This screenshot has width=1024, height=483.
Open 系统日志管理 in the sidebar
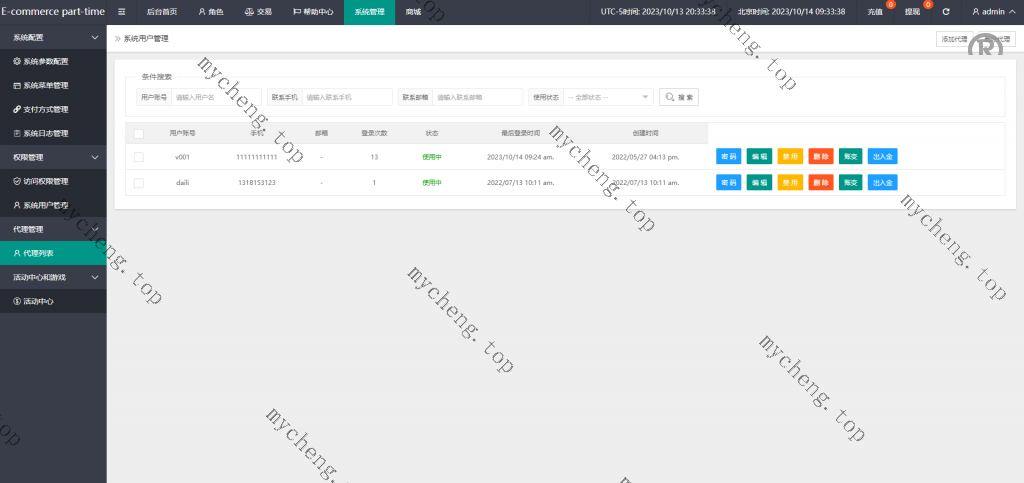[x=45, y=133]
